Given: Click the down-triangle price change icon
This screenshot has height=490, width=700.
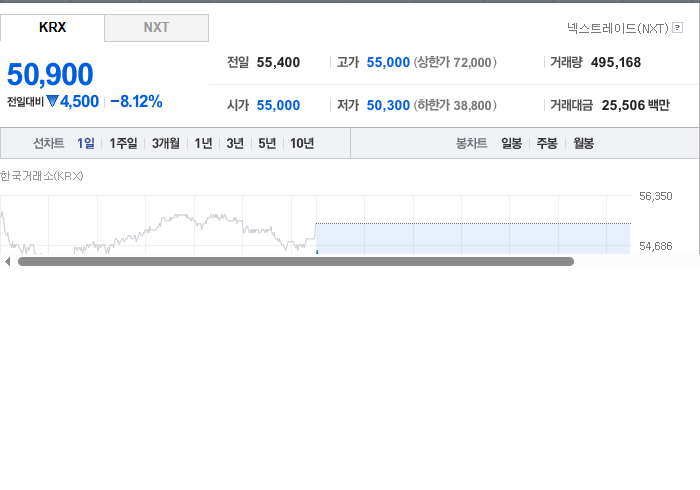Looking at the screenshot, I should (x=52, y=101).
